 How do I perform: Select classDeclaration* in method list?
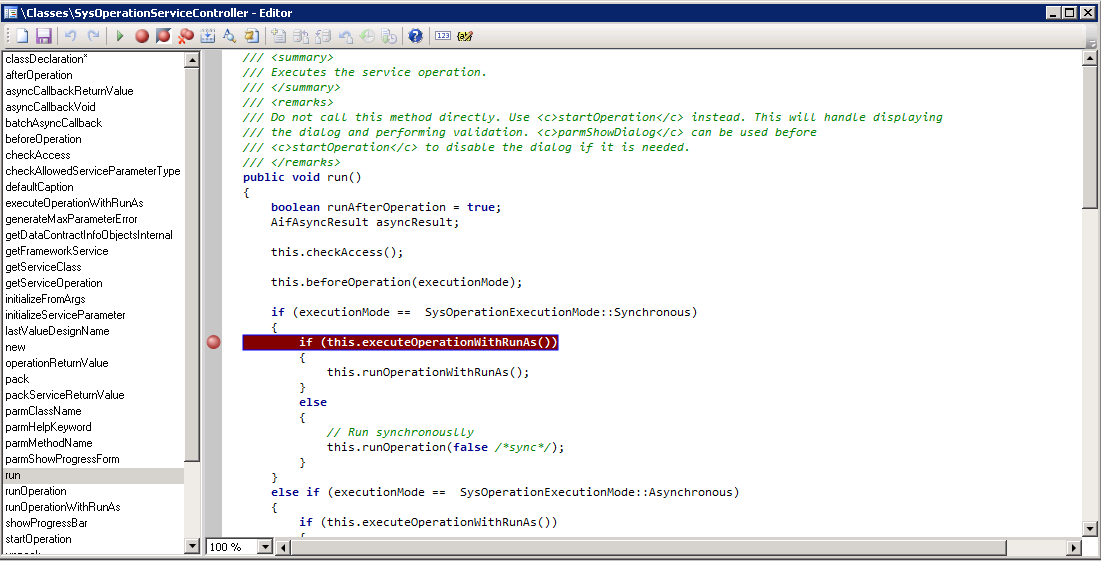tap(46, 59)
